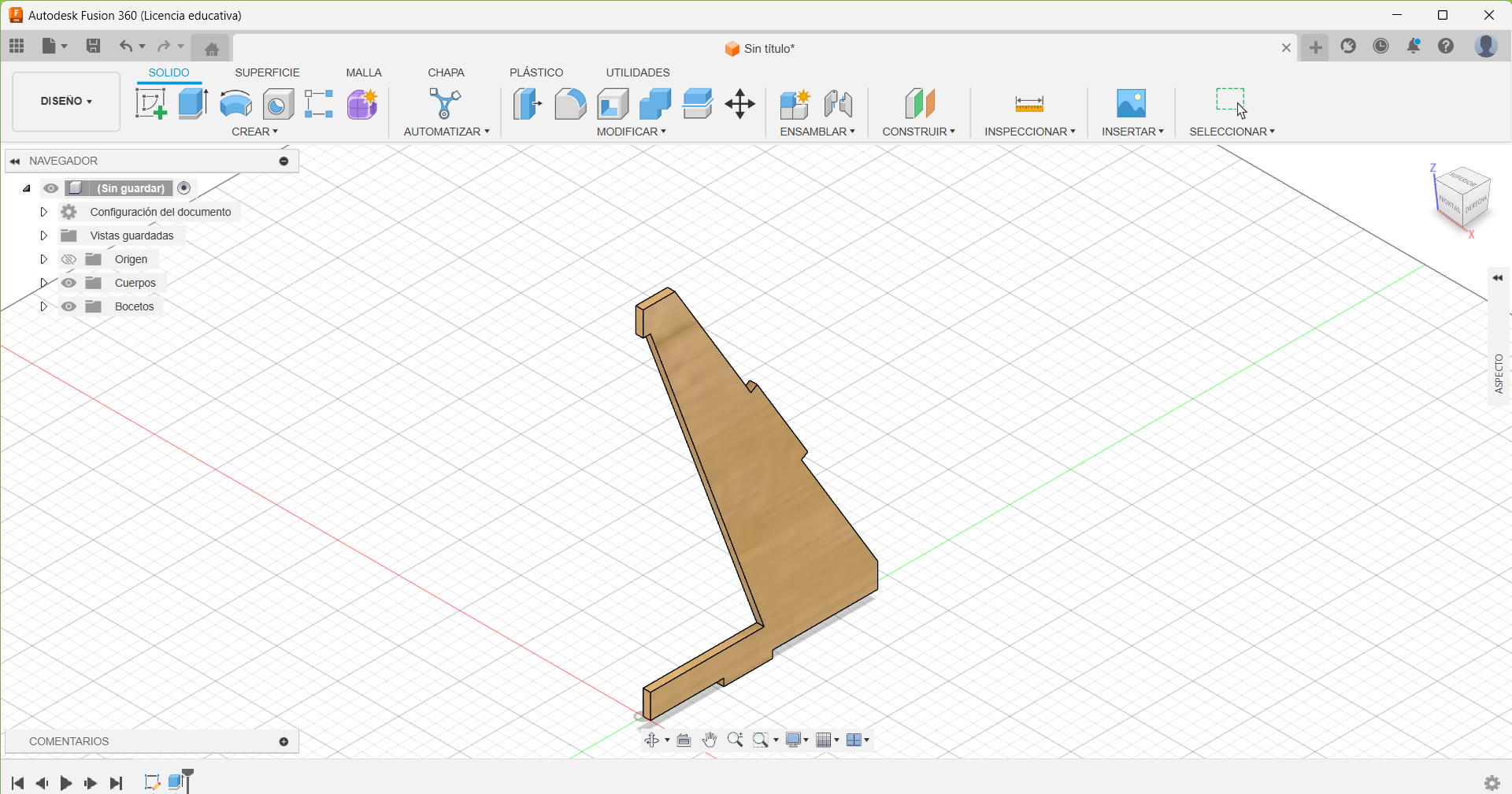Expand the Bocetos node
The image size is (1512, 794).
[x=43, y=306]
